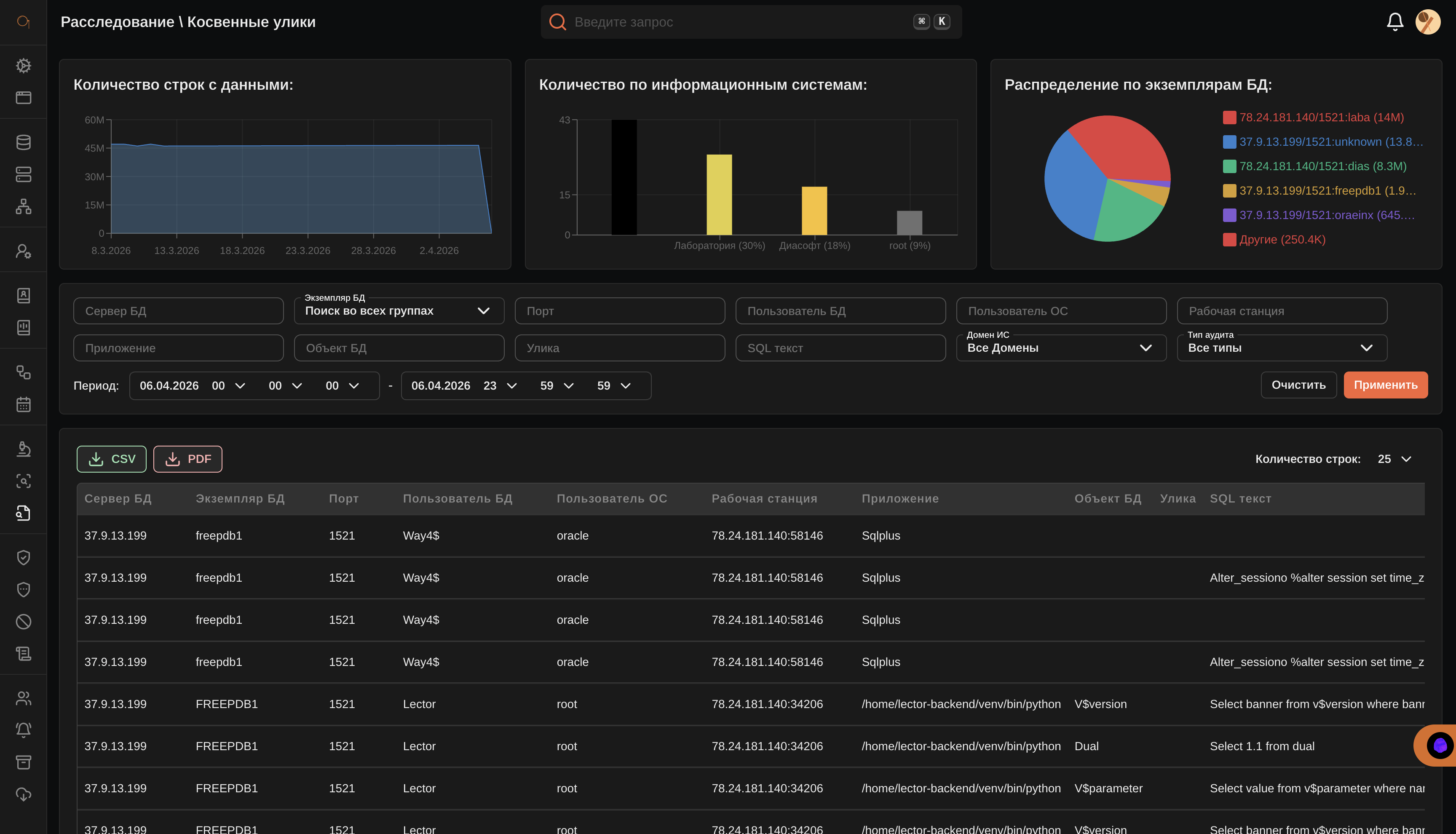Click the blocked circle sidebar icon

pos(24,621)
